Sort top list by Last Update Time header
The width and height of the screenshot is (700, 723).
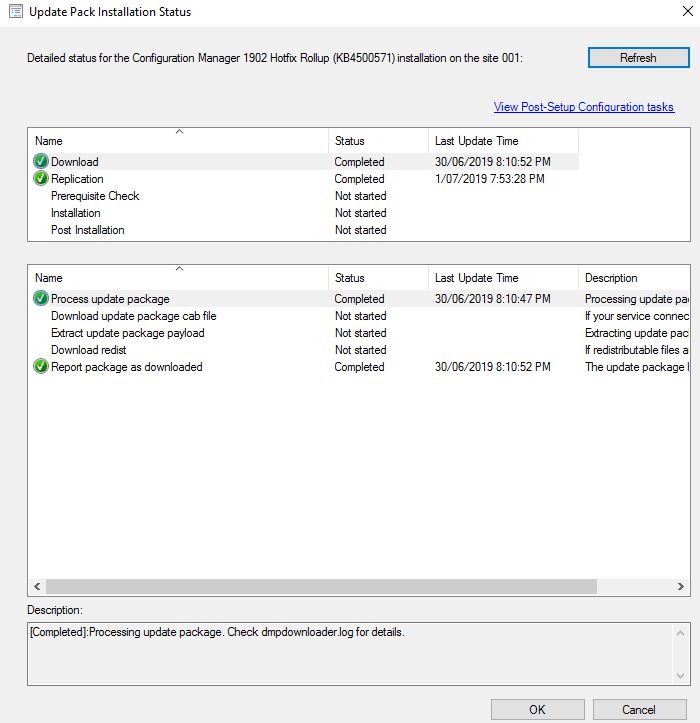point(503,141)
